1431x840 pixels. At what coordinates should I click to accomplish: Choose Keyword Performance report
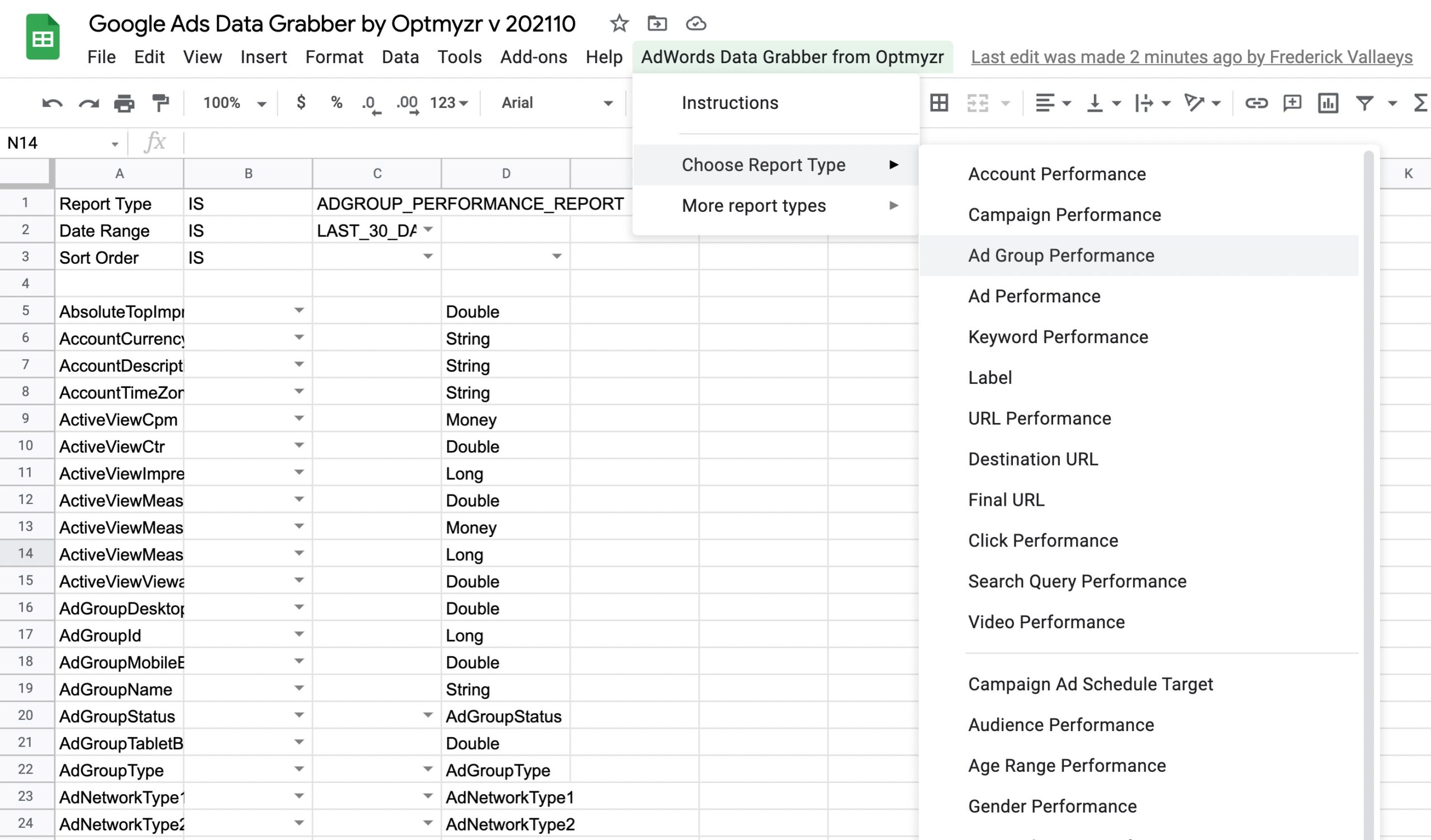tap(1058, 336)
